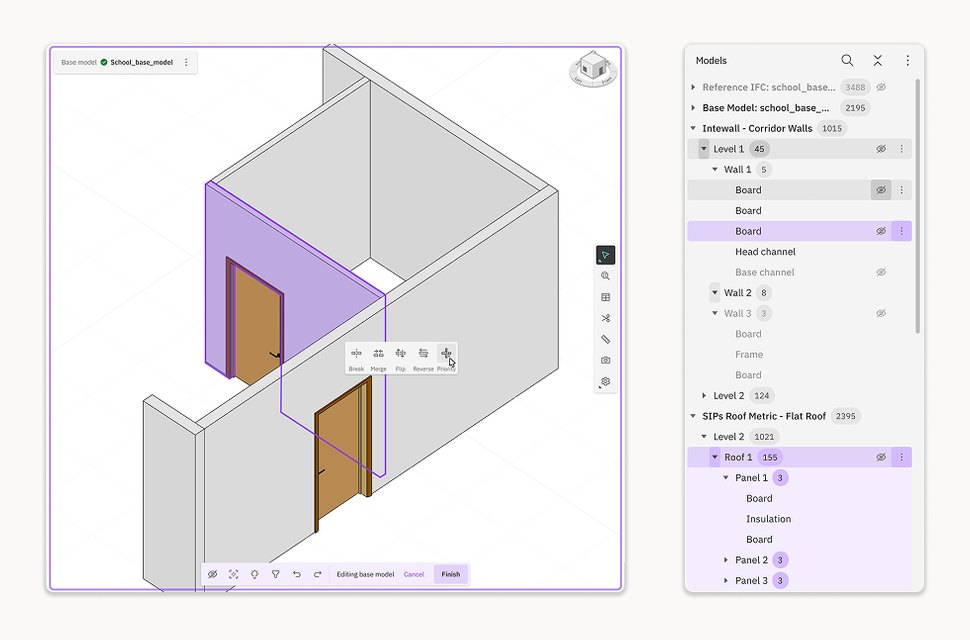This screenshot has height=640, width=970.
Task: Click the Flip wall action
Action: (400, 359)
